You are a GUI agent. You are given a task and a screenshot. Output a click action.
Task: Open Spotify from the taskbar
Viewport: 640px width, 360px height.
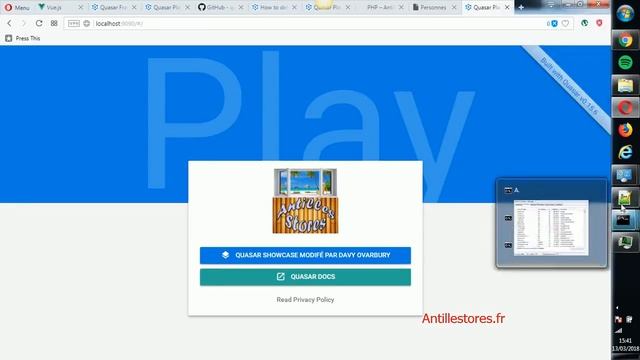[x=625, y=62]
